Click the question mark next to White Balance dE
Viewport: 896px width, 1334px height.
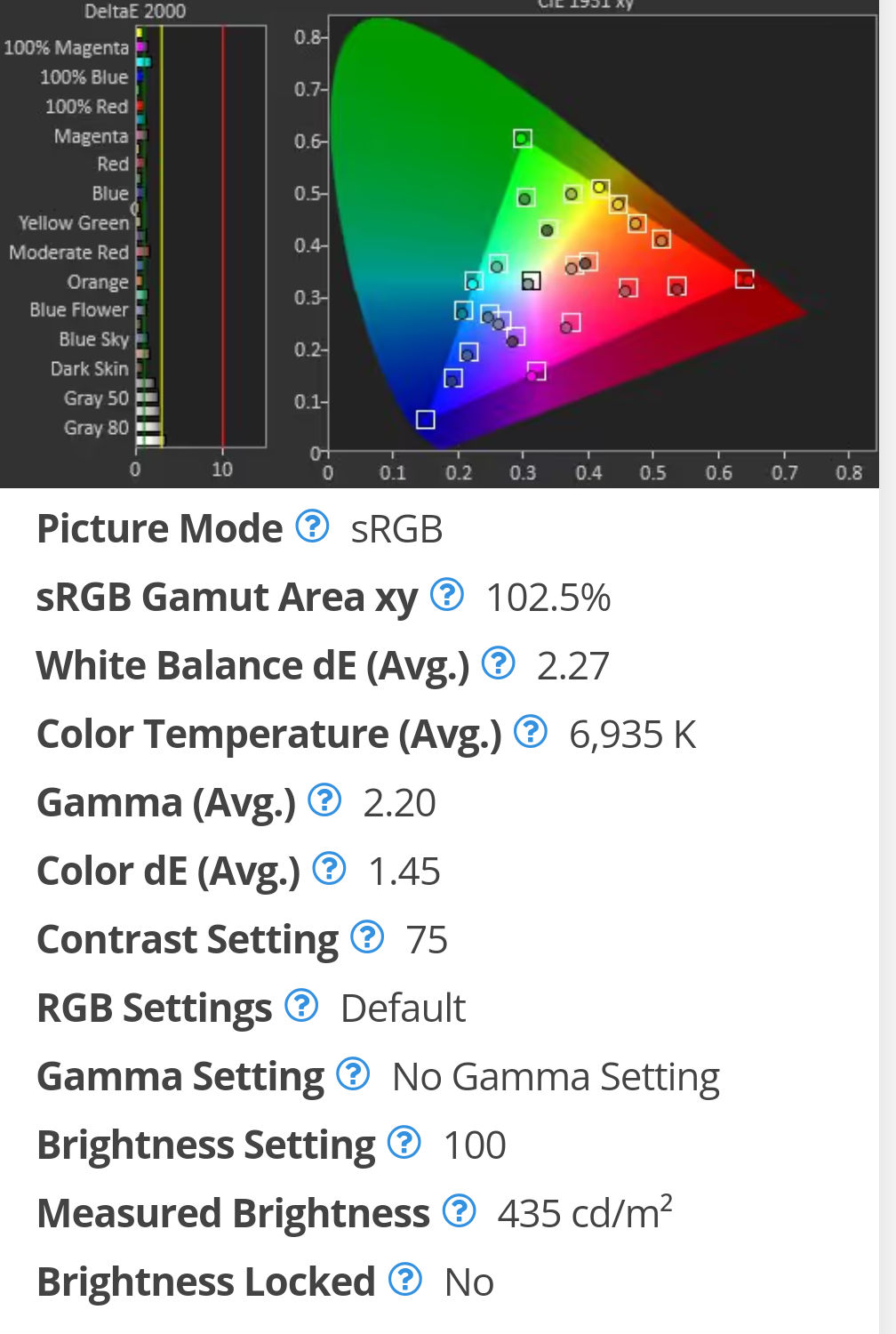tap(499, 663)
